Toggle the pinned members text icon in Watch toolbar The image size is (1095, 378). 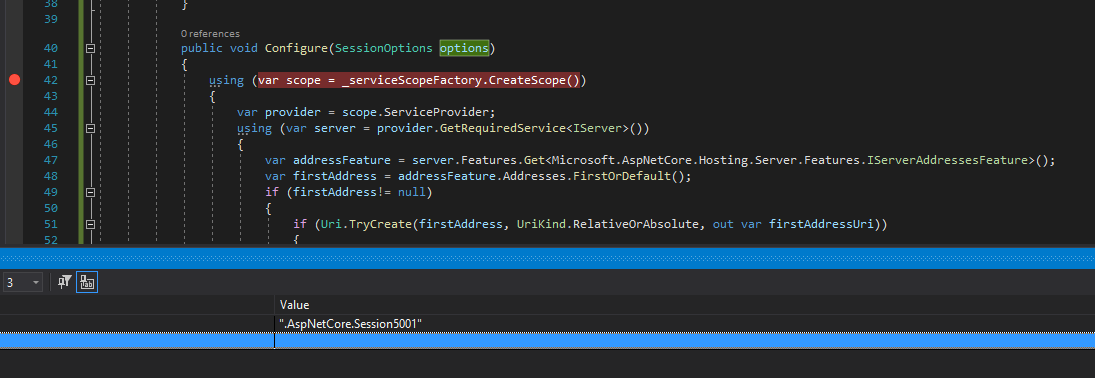tap(87, 282)
